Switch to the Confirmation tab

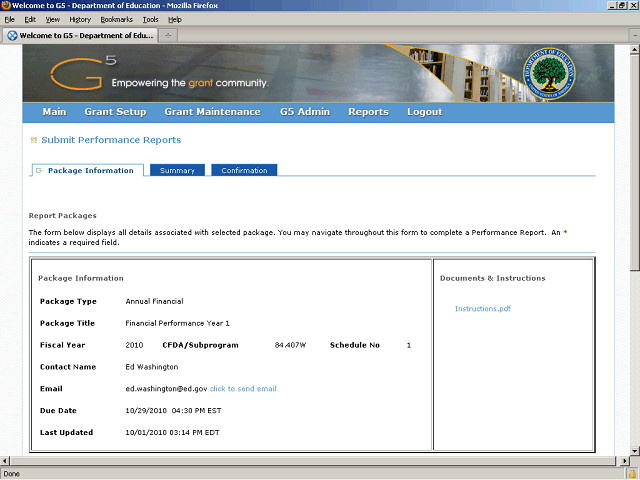click(x=244, y=170)
